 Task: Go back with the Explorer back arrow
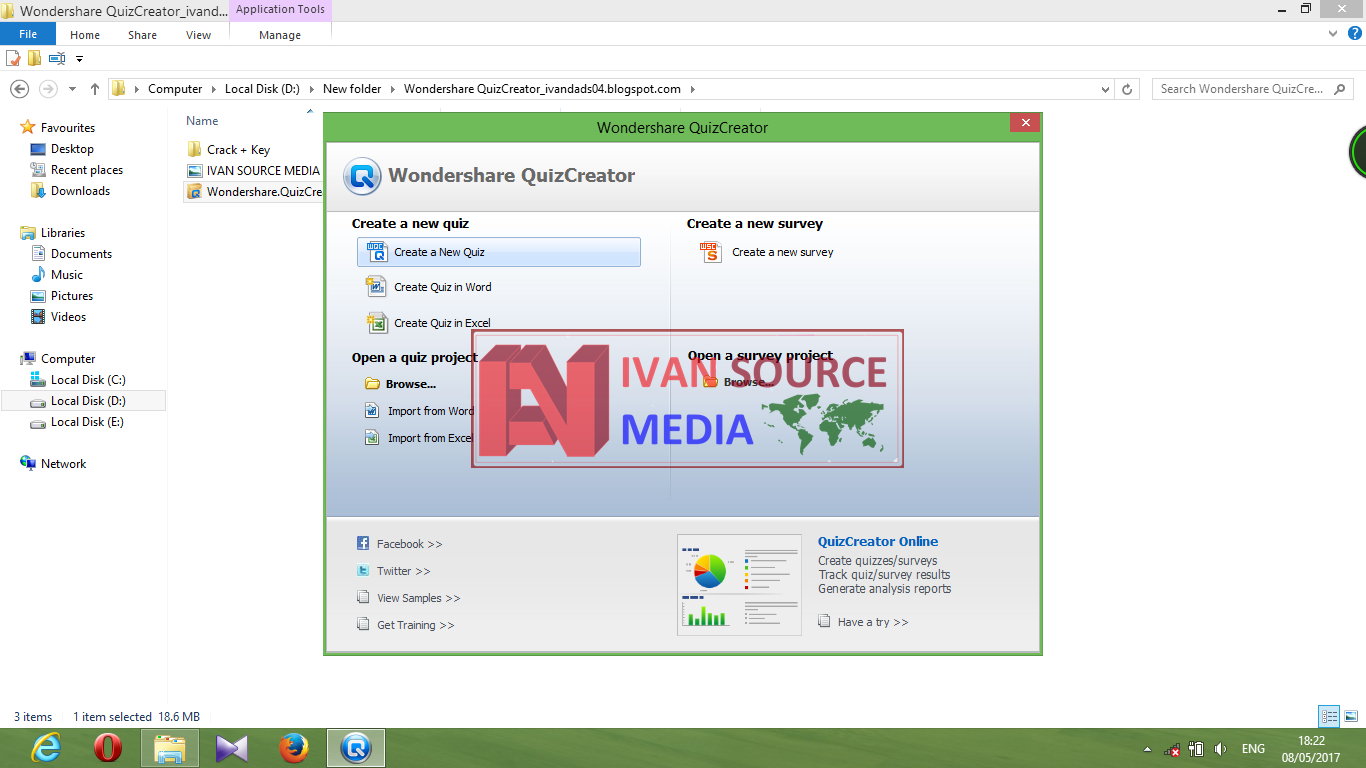pos(19,89)
